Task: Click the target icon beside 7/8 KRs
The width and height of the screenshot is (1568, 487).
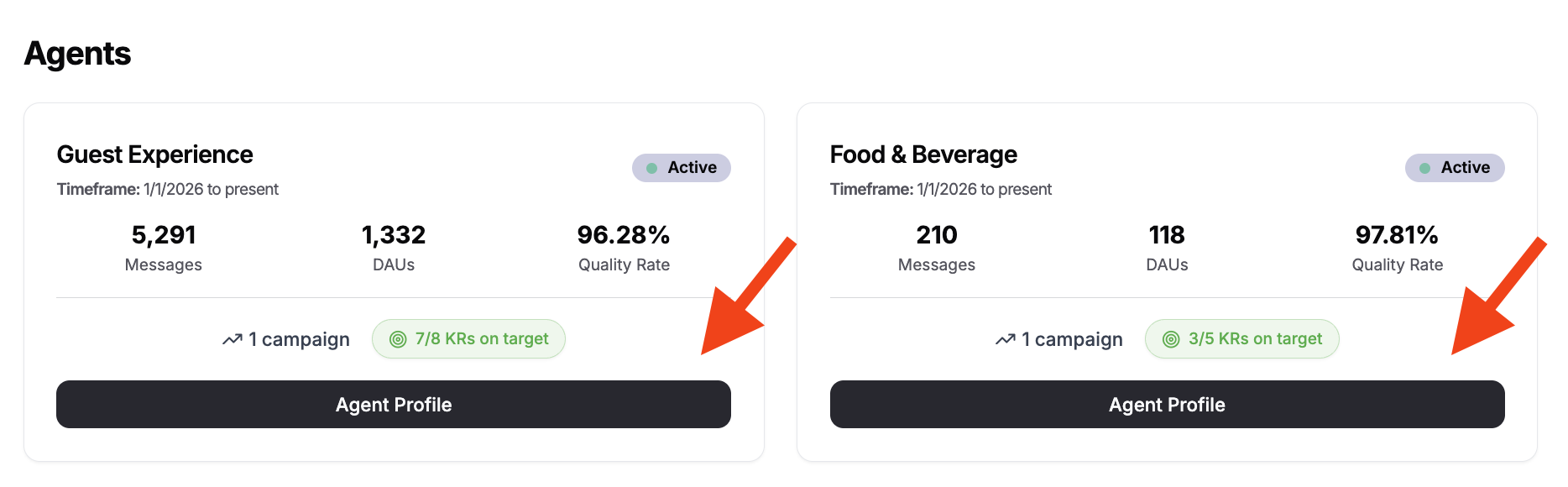Action: (398, 339)
